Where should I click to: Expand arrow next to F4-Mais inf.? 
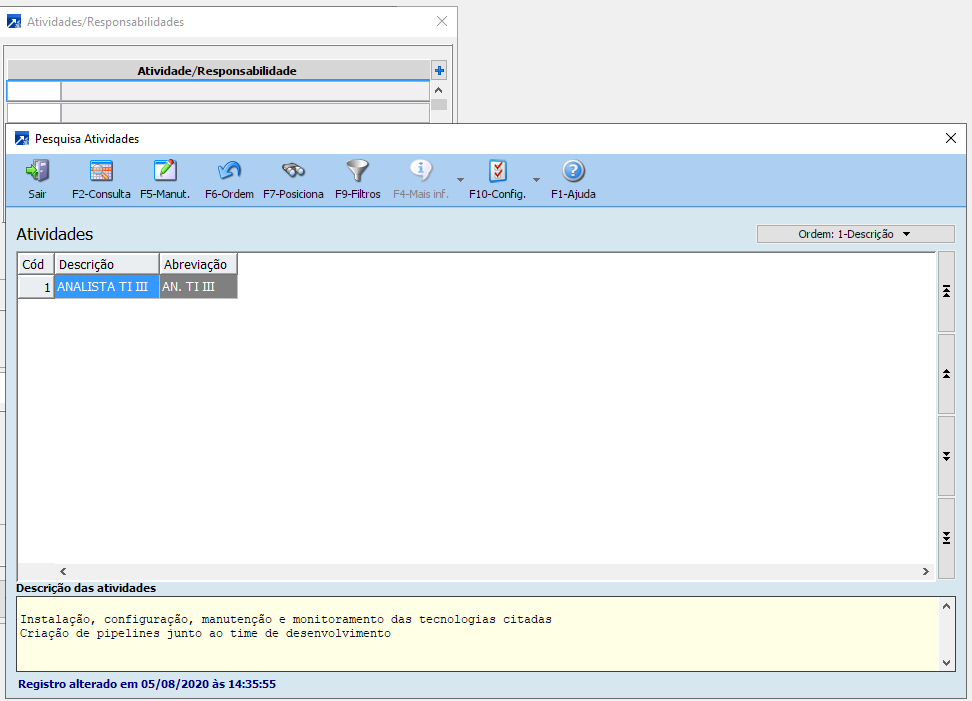460,180
